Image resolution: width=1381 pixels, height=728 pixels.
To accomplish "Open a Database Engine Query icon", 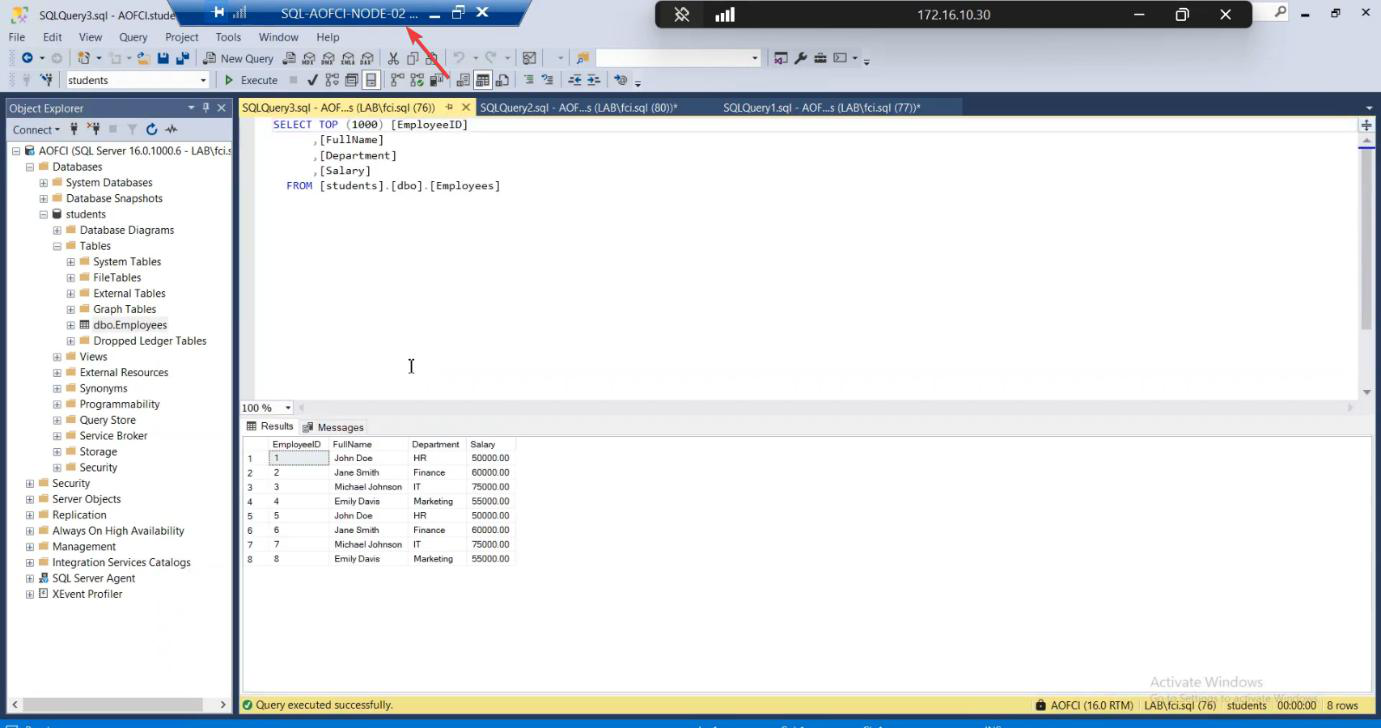I will click(290, 58).
